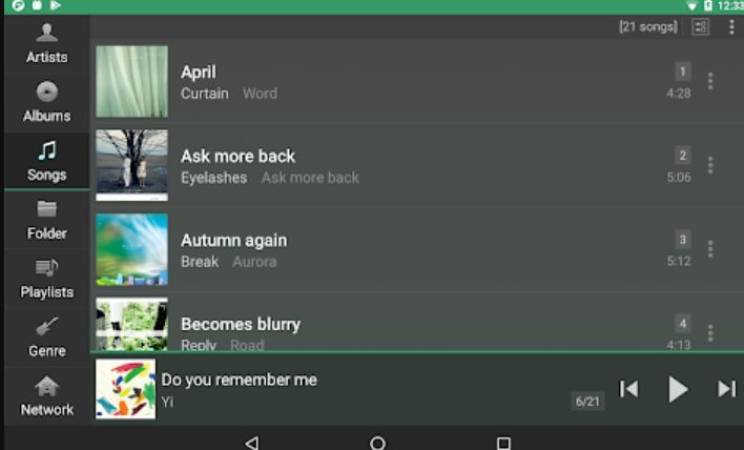This screenshot has width=744, height=450.
Task: Tap the album name Aurora
Action: coord(254,262)
